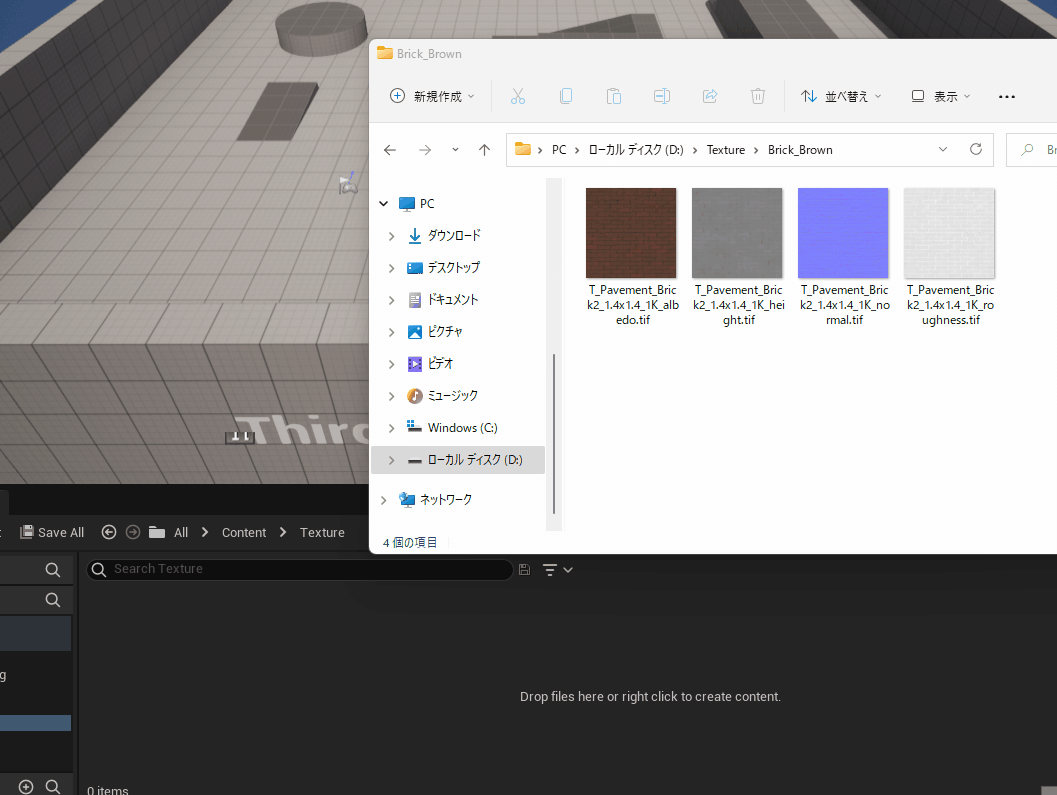Expand the ドキュメント tree node
The image size is (1057, 795).
click(392, 300)
